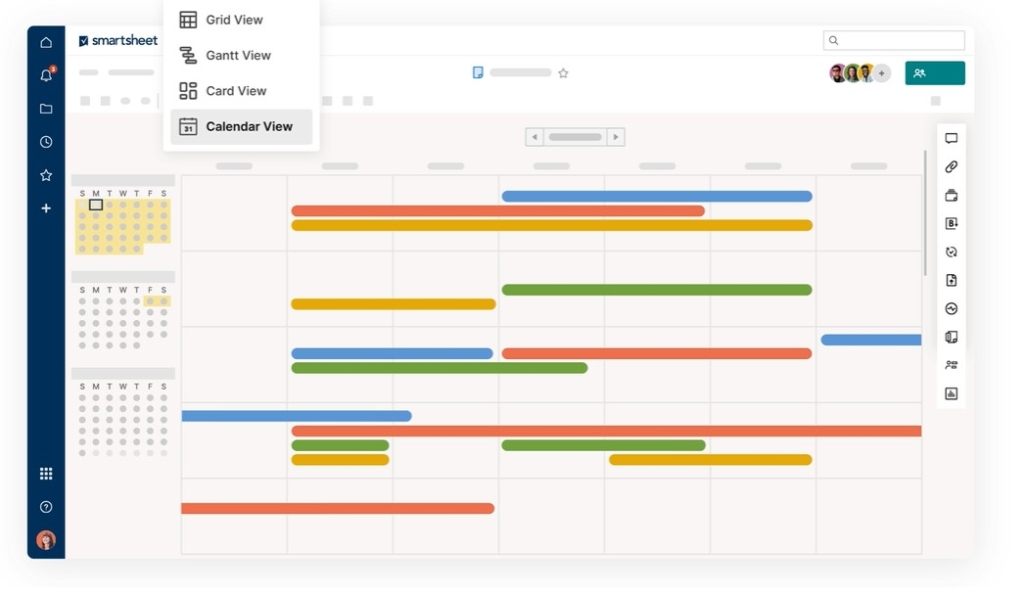Viewport: 1024px width, 594px height.
Task: Click inside the search field
Action: pos(893,39)
